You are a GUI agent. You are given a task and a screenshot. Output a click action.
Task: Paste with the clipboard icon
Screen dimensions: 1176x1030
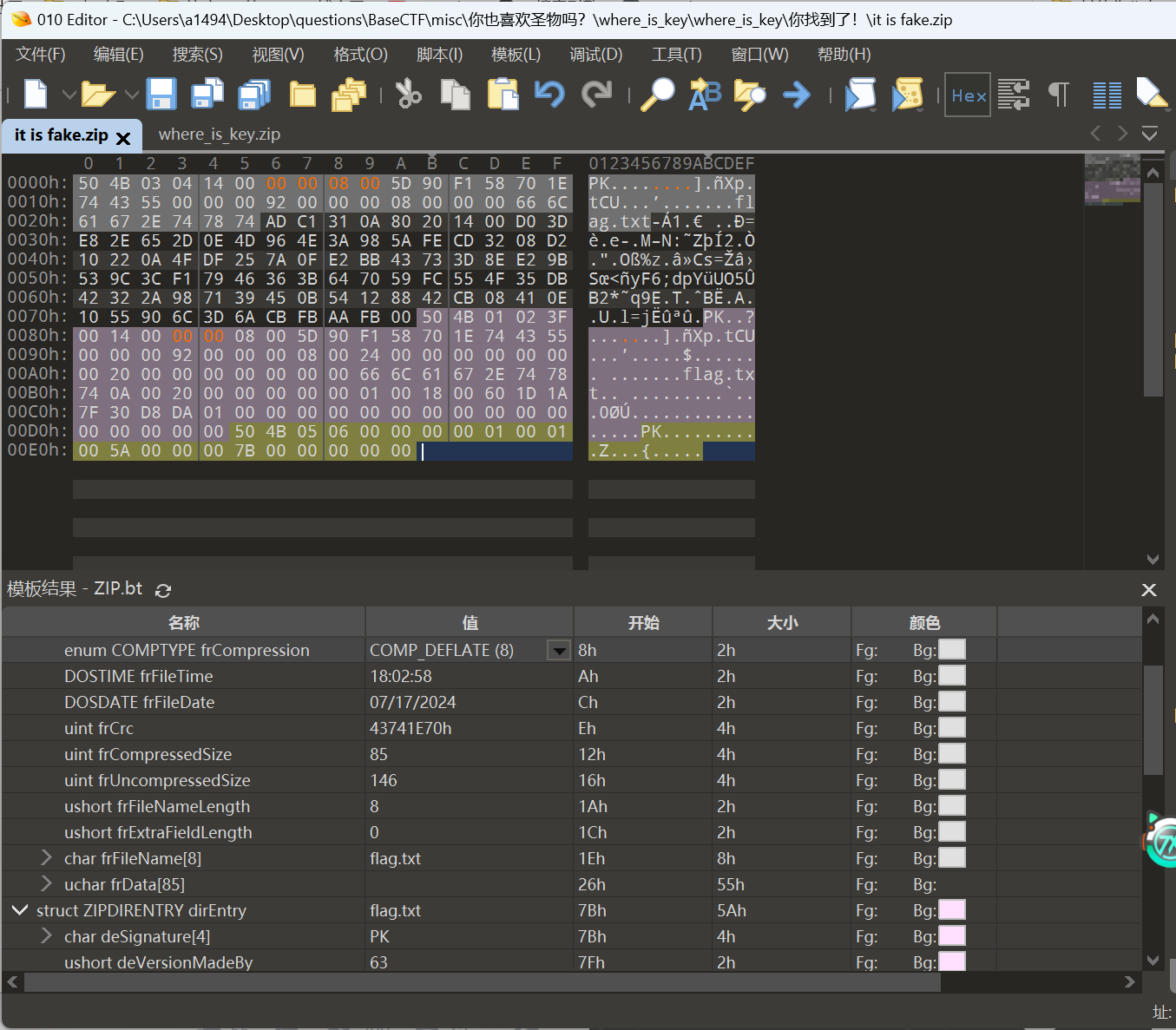click(x=503, y=94)
